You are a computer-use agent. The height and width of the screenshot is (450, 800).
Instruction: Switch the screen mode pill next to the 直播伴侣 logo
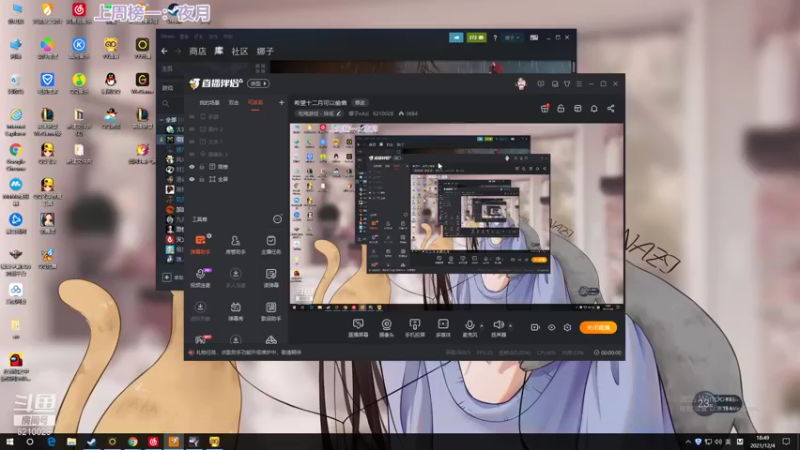click(259, 84)
